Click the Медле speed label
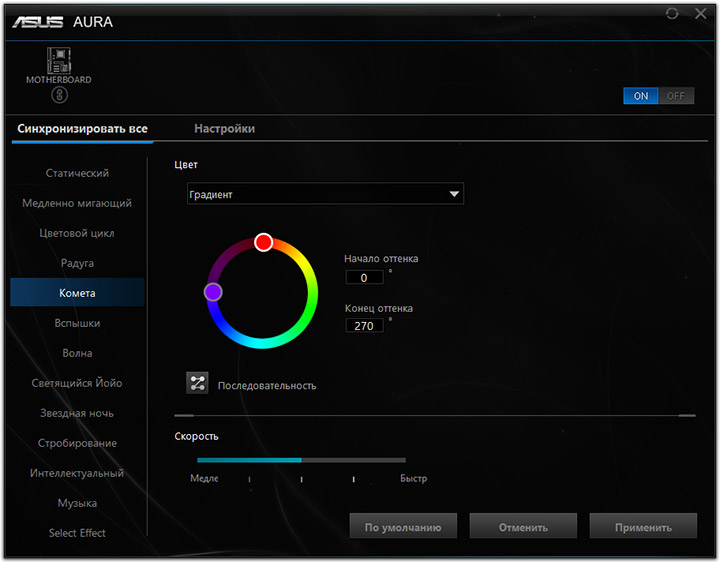720x562 pixels. point(204,478)
